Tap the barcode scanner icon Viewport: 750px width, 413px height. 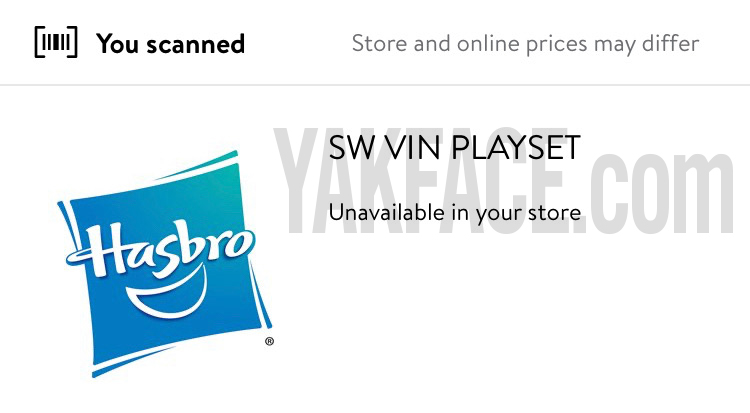click(56, 42)
